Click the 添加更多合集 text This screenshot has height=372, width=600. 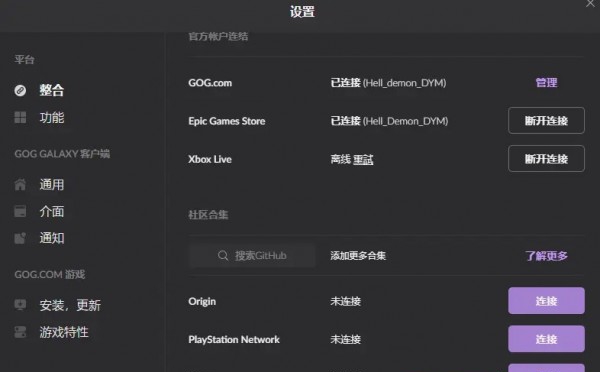pos(358,256)
